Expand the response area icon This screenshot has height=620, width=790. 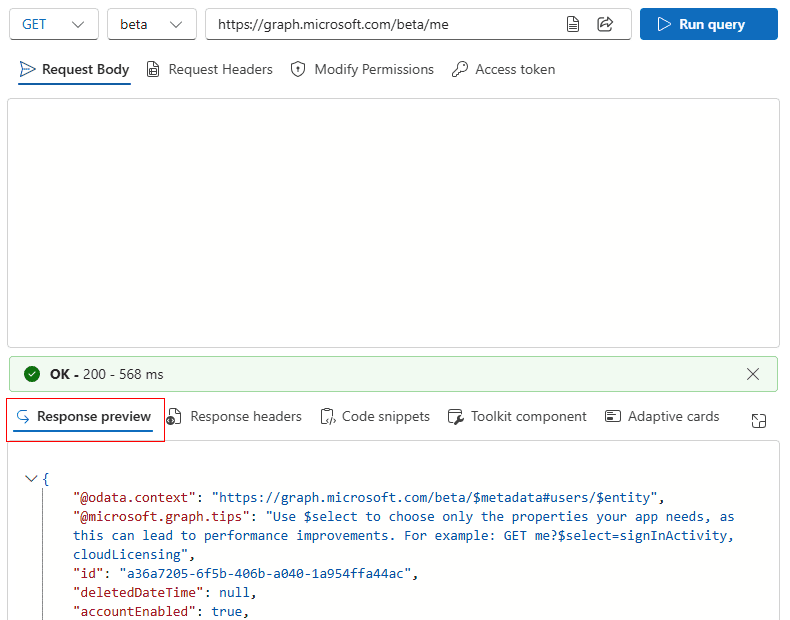pos(759,421)
